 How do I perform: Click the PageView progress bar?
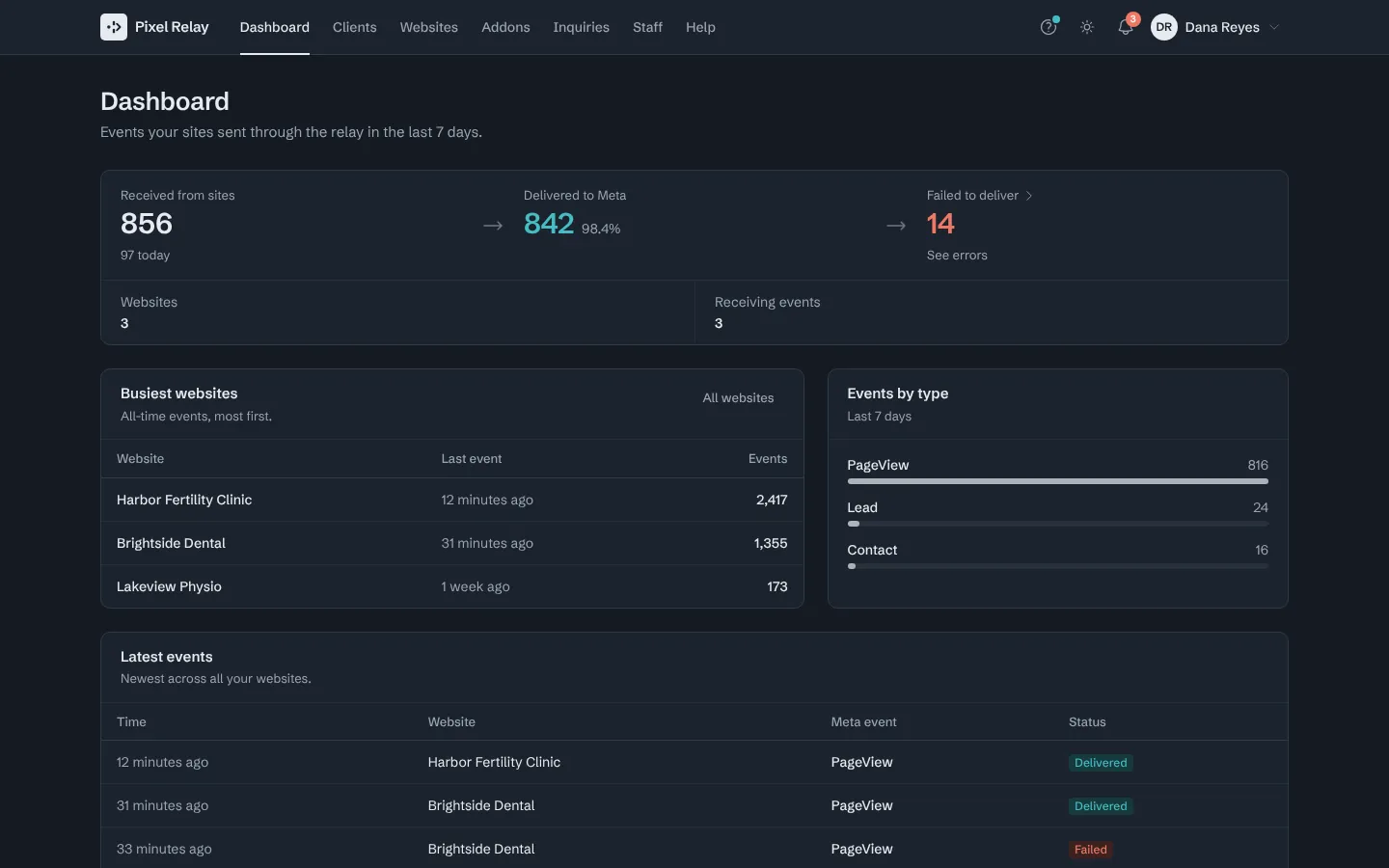(1057, 481)
